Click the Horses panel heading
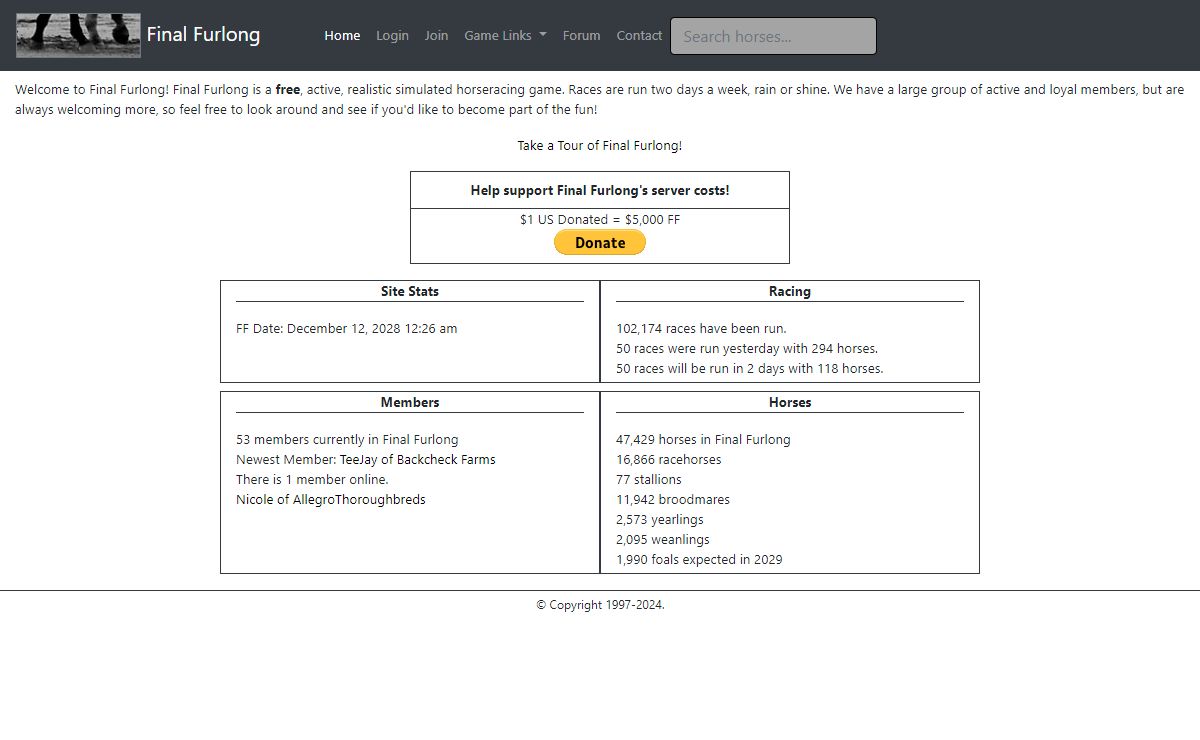Viewport: 1200px width, 740px height. click(789, 402)
